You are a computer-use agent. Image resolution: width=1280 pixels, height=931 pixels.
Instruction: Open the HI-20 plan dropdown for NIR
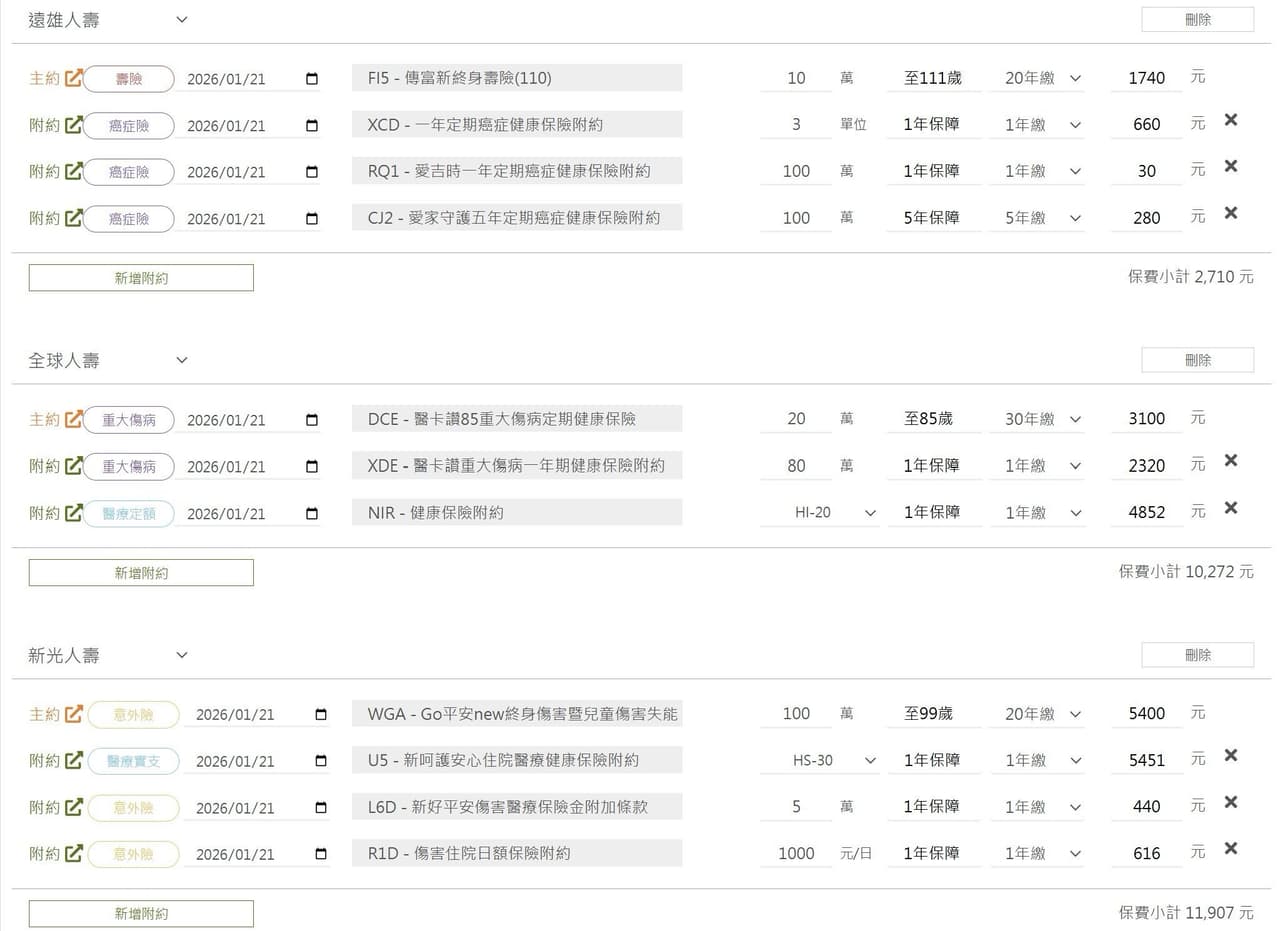(x=820, y=513)
